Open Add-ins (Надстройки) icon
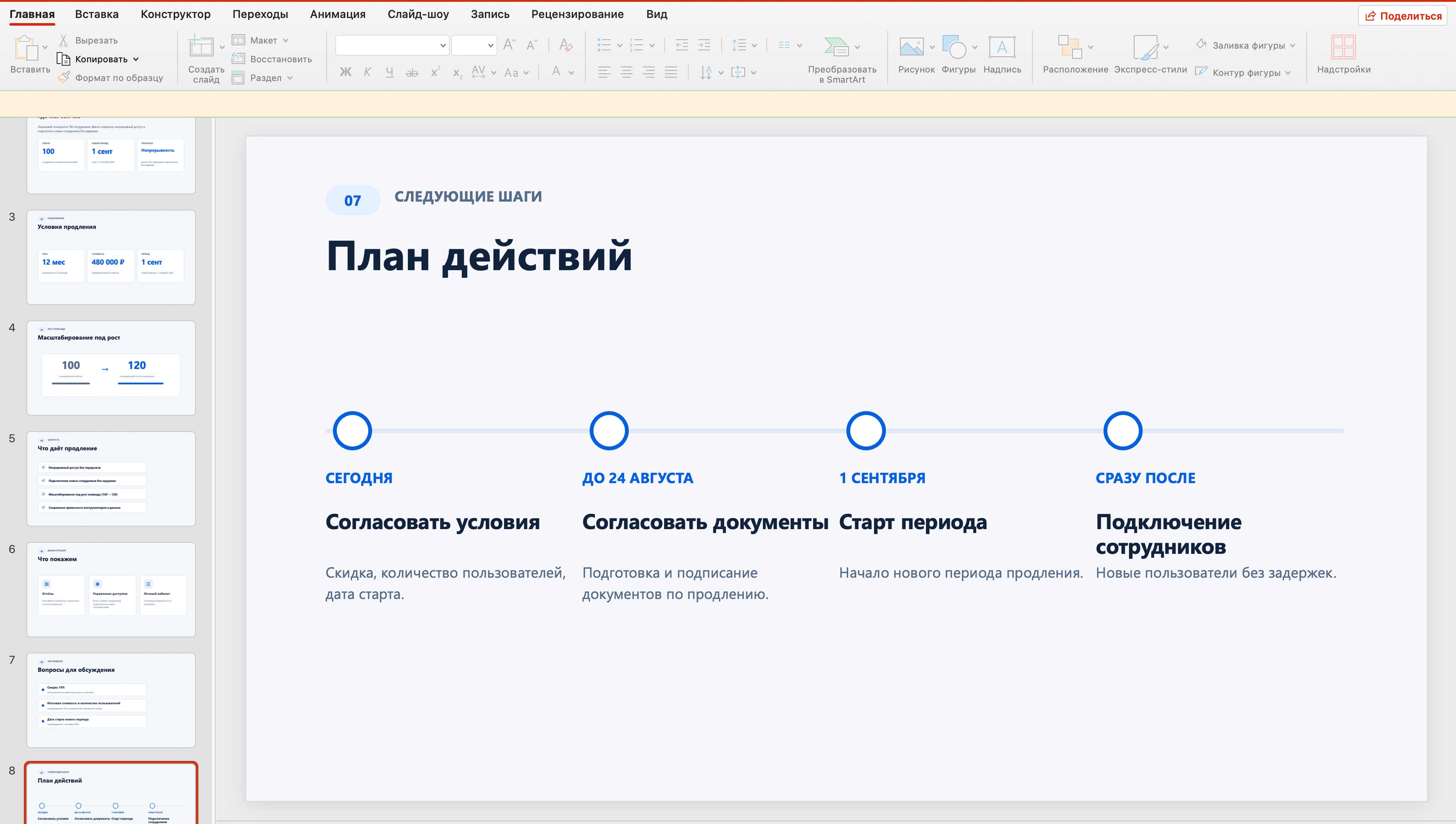This screenshot has width=1456, height=824. (x=1343, y=47)
